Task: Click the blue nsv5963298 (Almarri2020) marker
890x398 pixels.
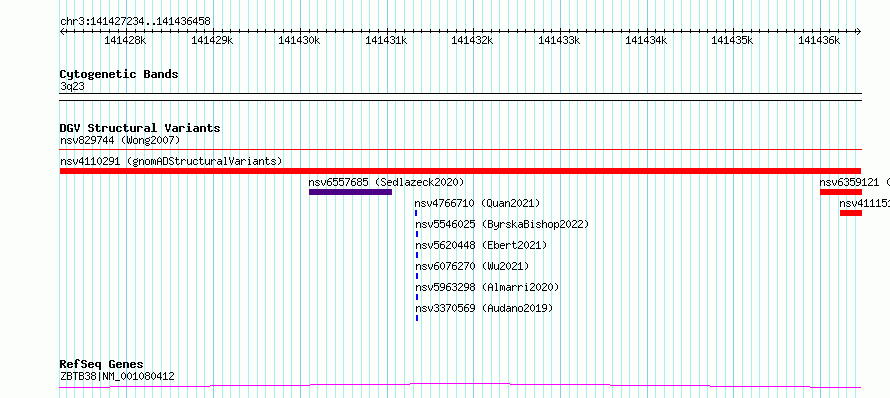Action: (x=417, y=297)
